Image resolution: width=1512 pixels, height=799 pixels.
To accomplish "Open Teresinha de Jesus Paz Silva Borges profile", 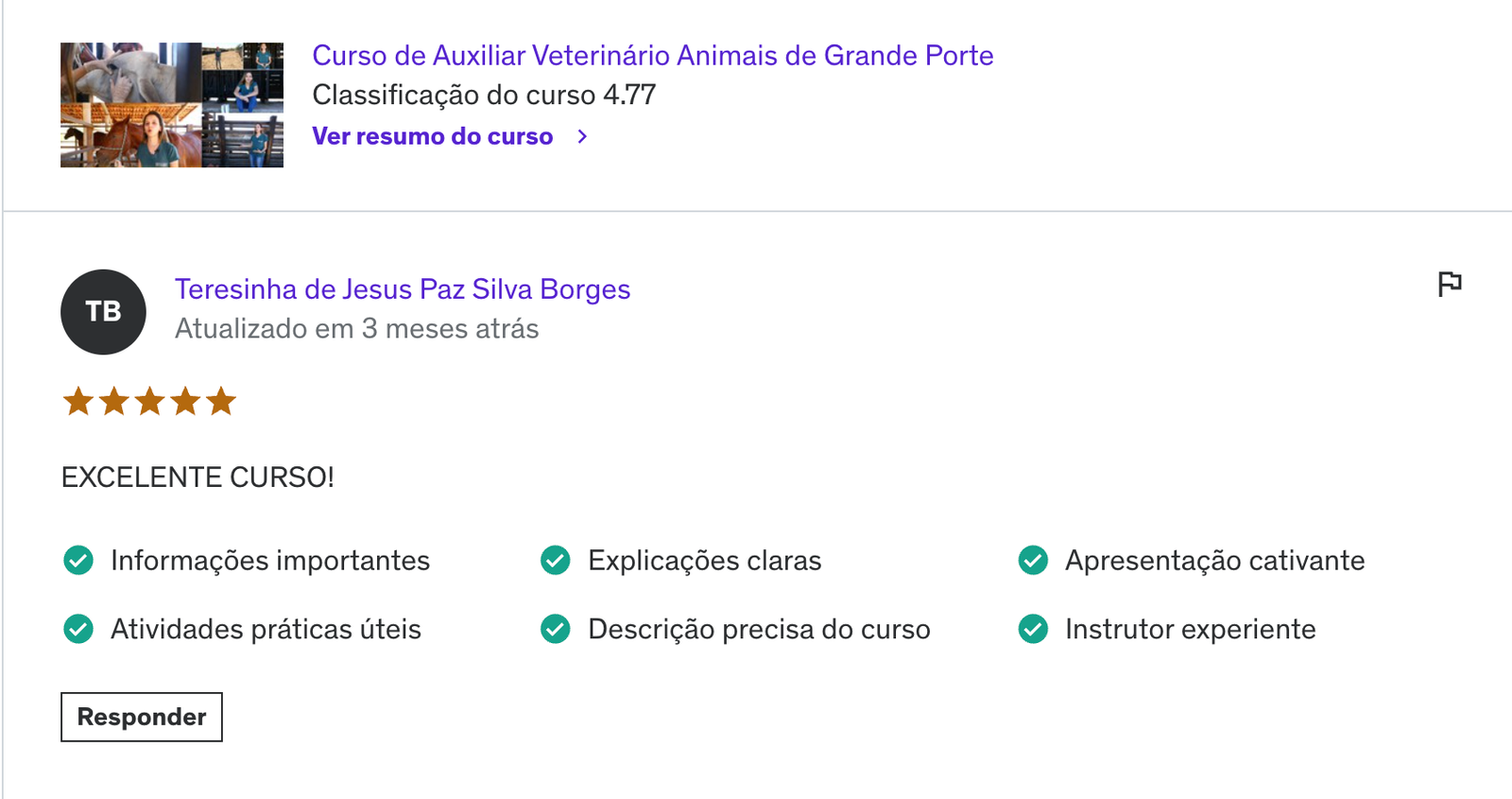I will 403,289.
